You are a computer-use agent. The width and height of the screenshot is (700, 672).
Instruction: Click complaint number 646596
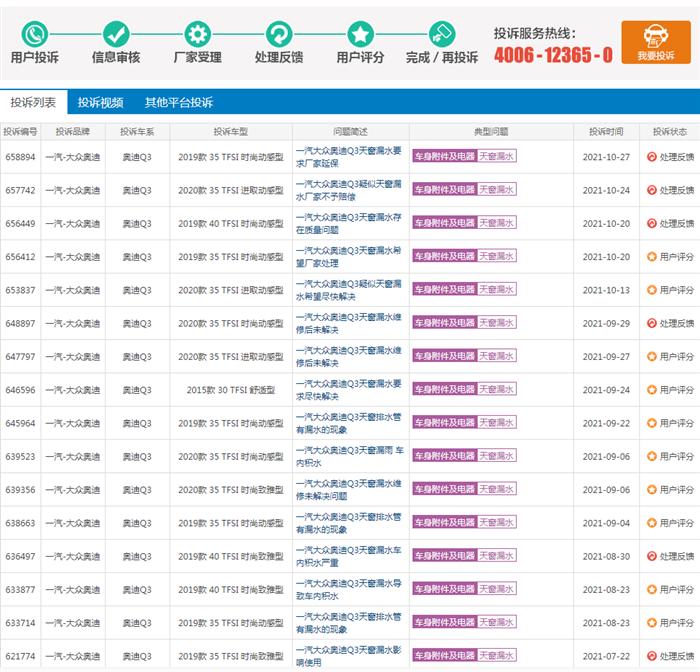(20, 390)
